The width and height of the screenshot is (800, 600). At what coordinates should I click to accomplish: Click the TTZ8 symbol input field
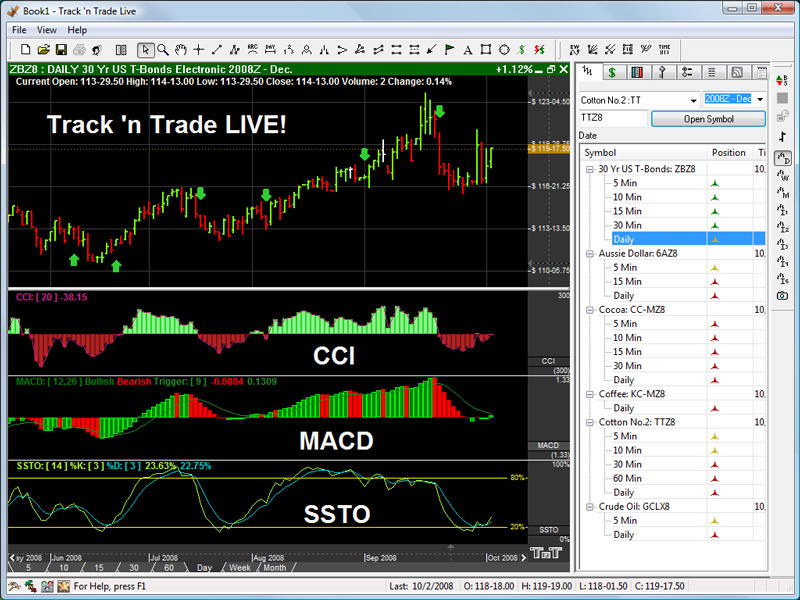pos(613,118)
